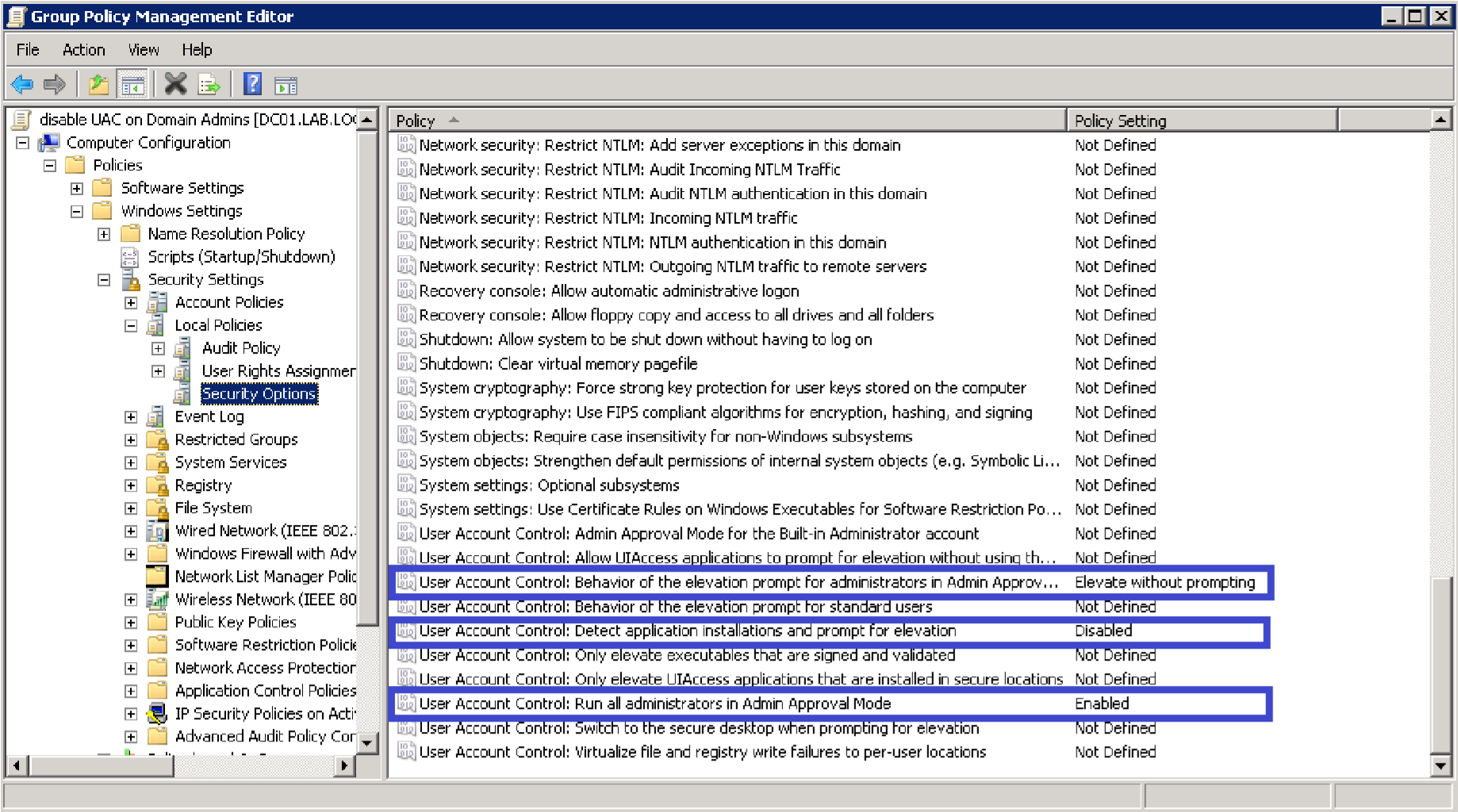Expand the Account Policies tree node

(131, 303)
